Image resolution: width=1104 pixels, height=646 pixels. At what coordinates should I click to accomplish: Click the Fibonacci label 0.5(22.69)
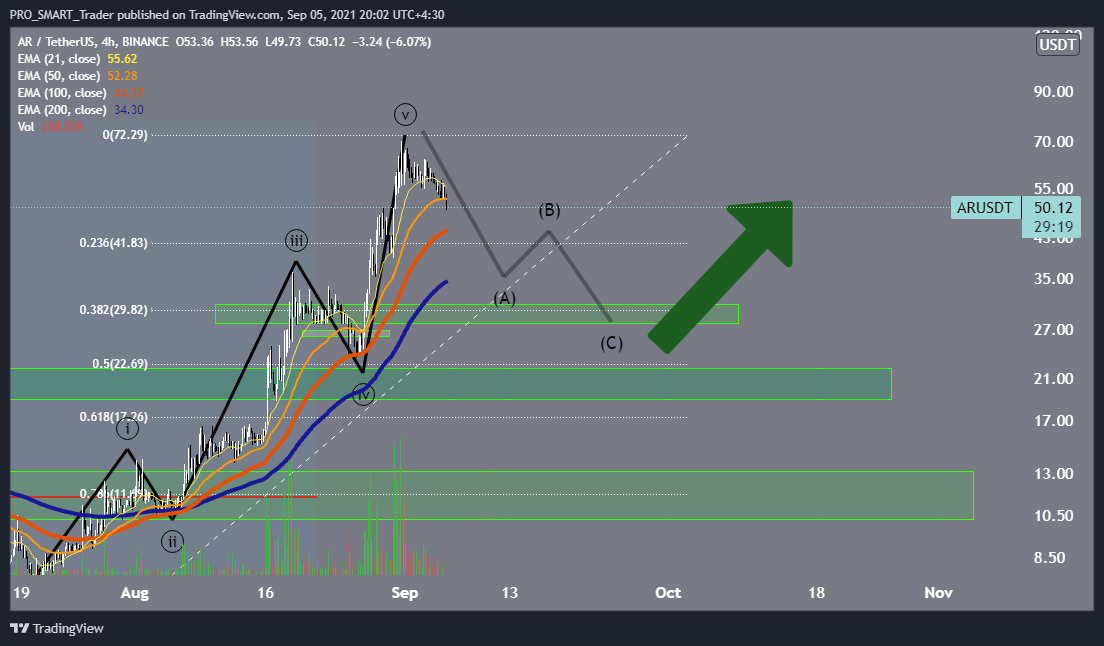120,364
